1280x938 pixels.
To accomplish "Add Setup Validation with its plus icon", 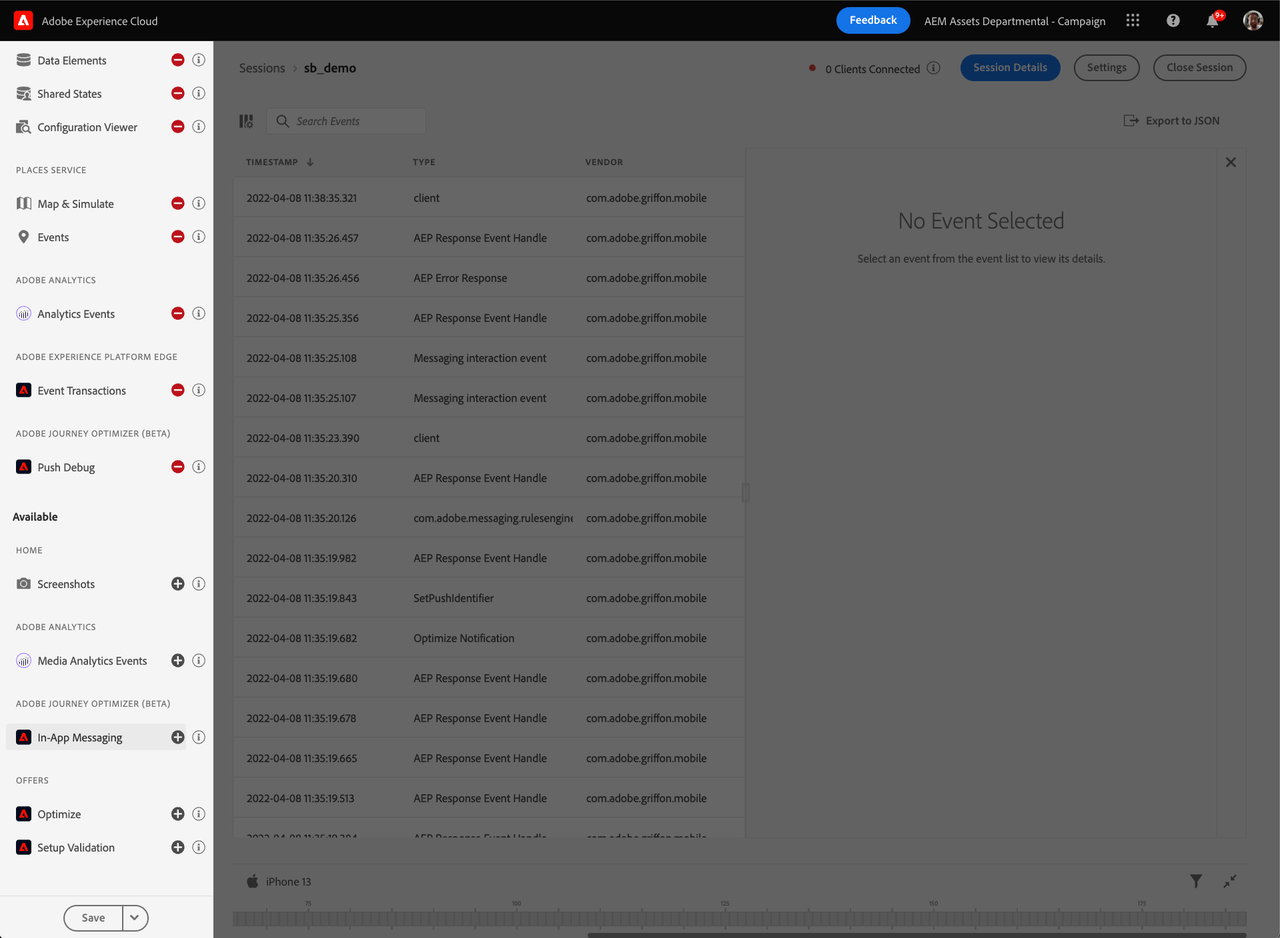I will pyautogui.click(x=178, y=847).
